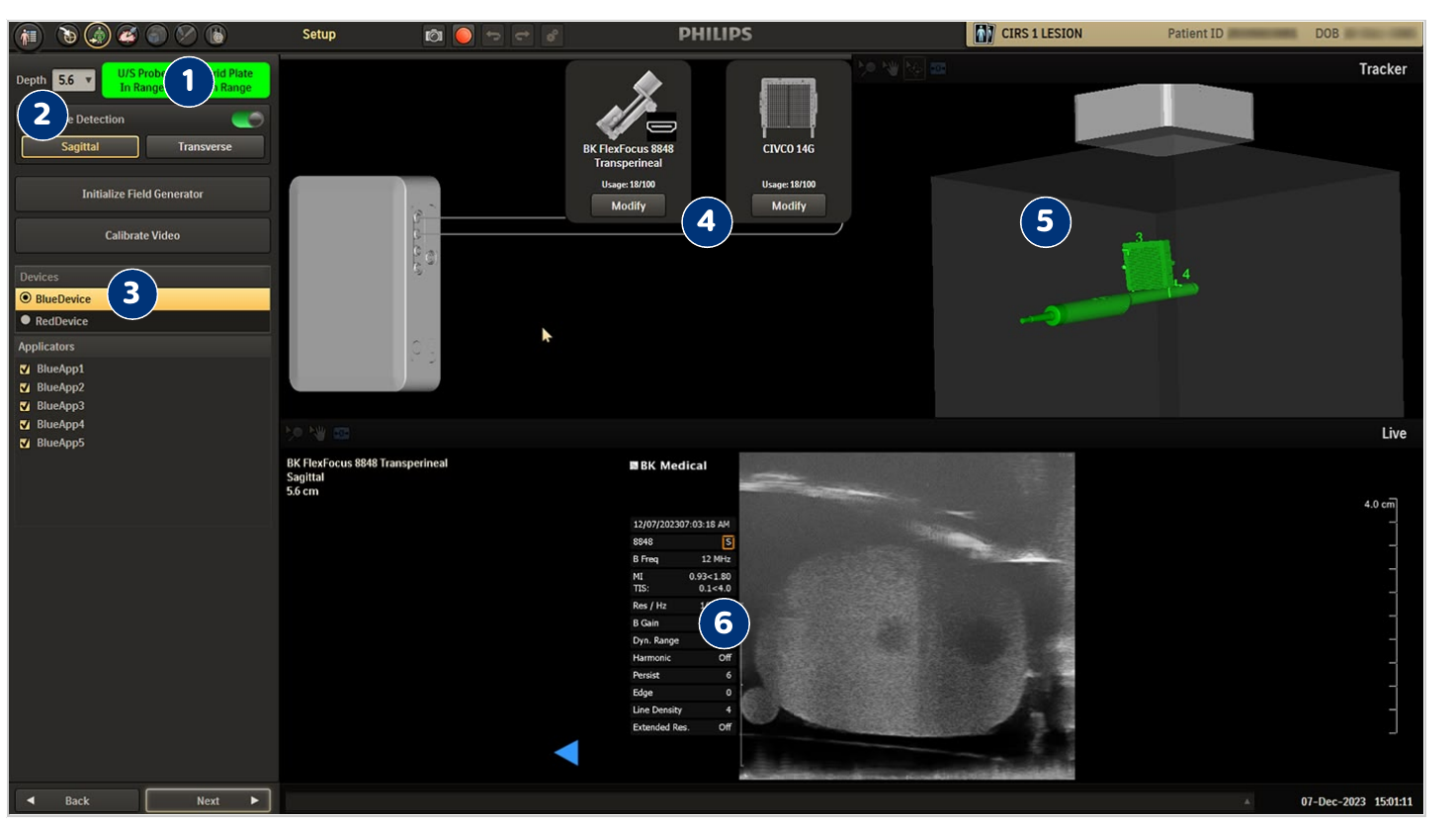Switch to the Transverse plane tab
Screen dimensions: 1456x827
tap(205, 147)
